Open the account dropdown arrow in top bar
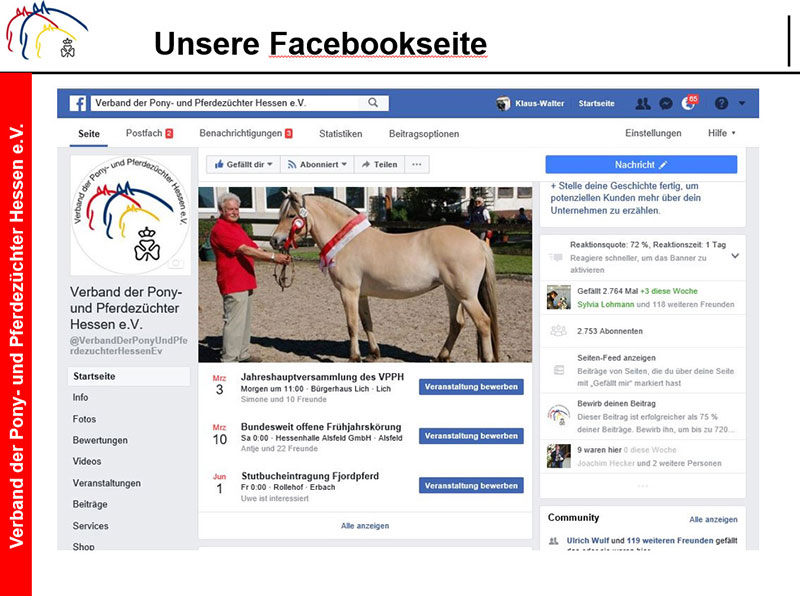The height and width of the screenshot is (596, 800). tap(742, 104)
